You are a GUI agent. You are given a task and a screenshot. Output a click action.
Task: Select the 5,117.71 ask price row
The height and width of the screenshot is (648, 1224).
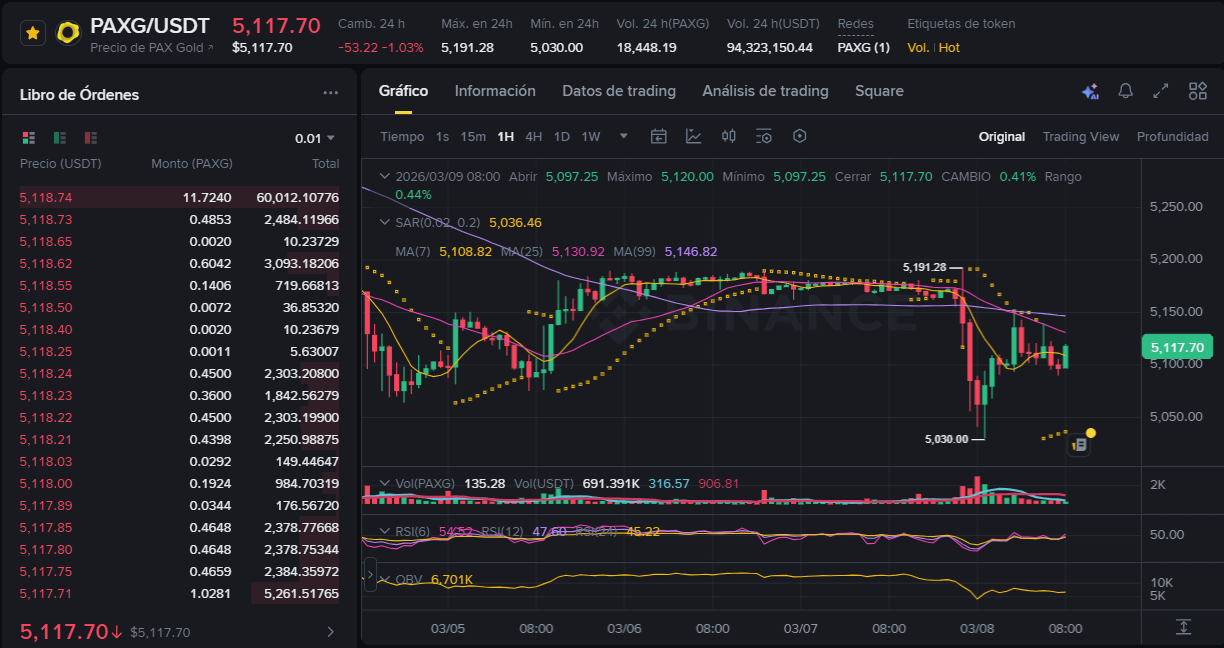coord(180,593)
